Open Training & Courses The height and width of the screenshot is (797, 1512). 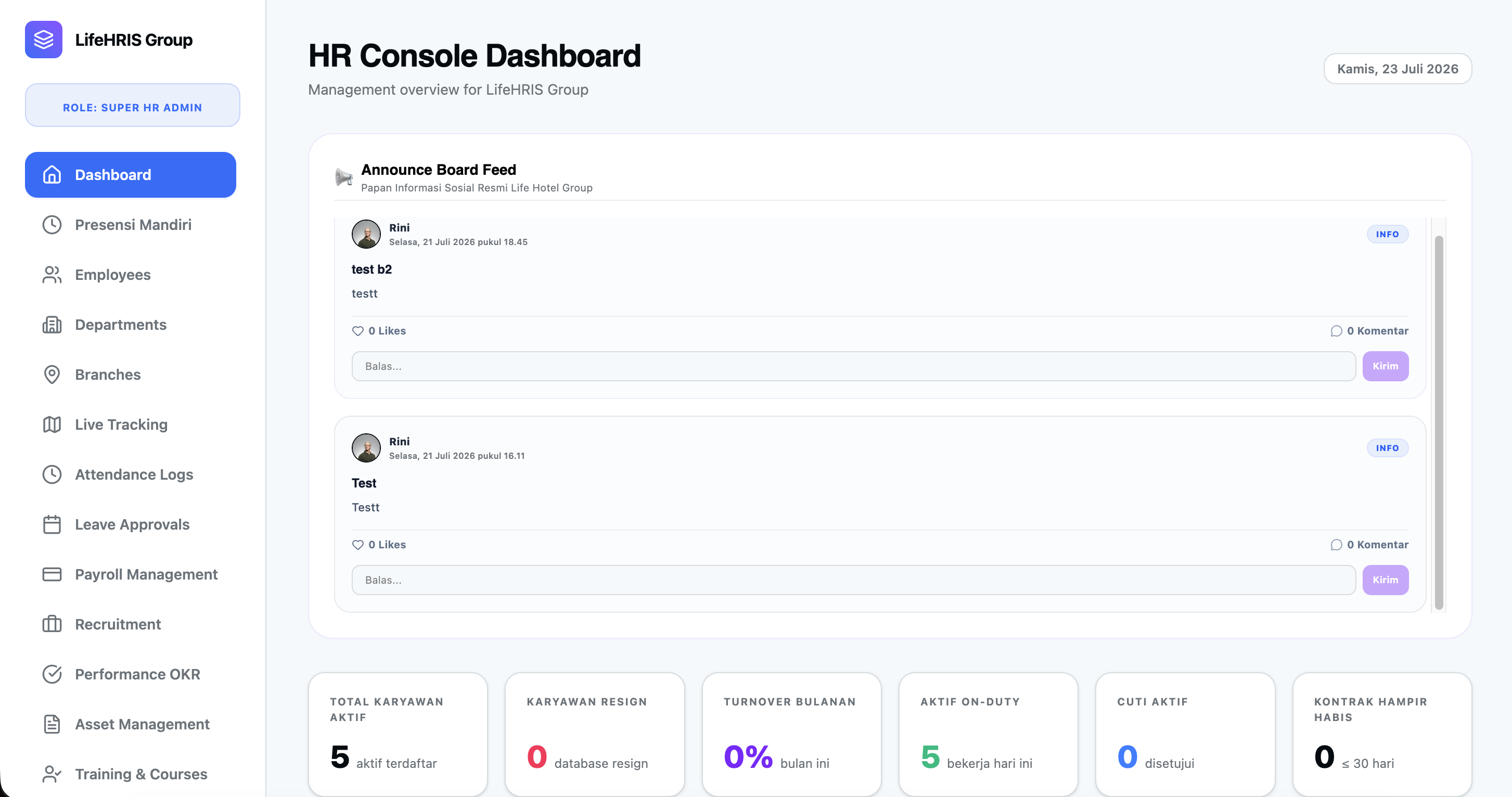coord(130,773)
